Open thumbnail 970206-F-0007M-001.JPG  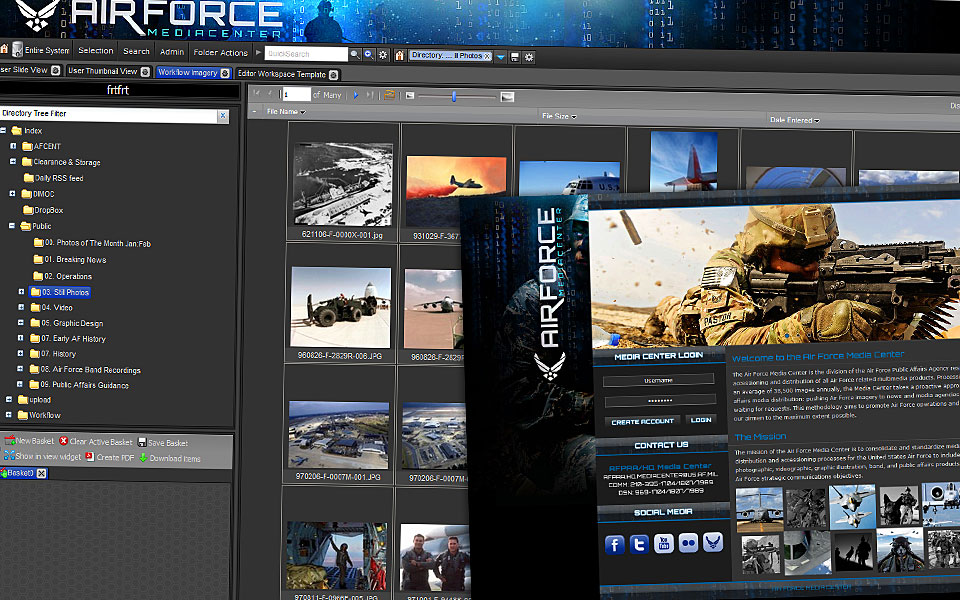coord(339,435)
